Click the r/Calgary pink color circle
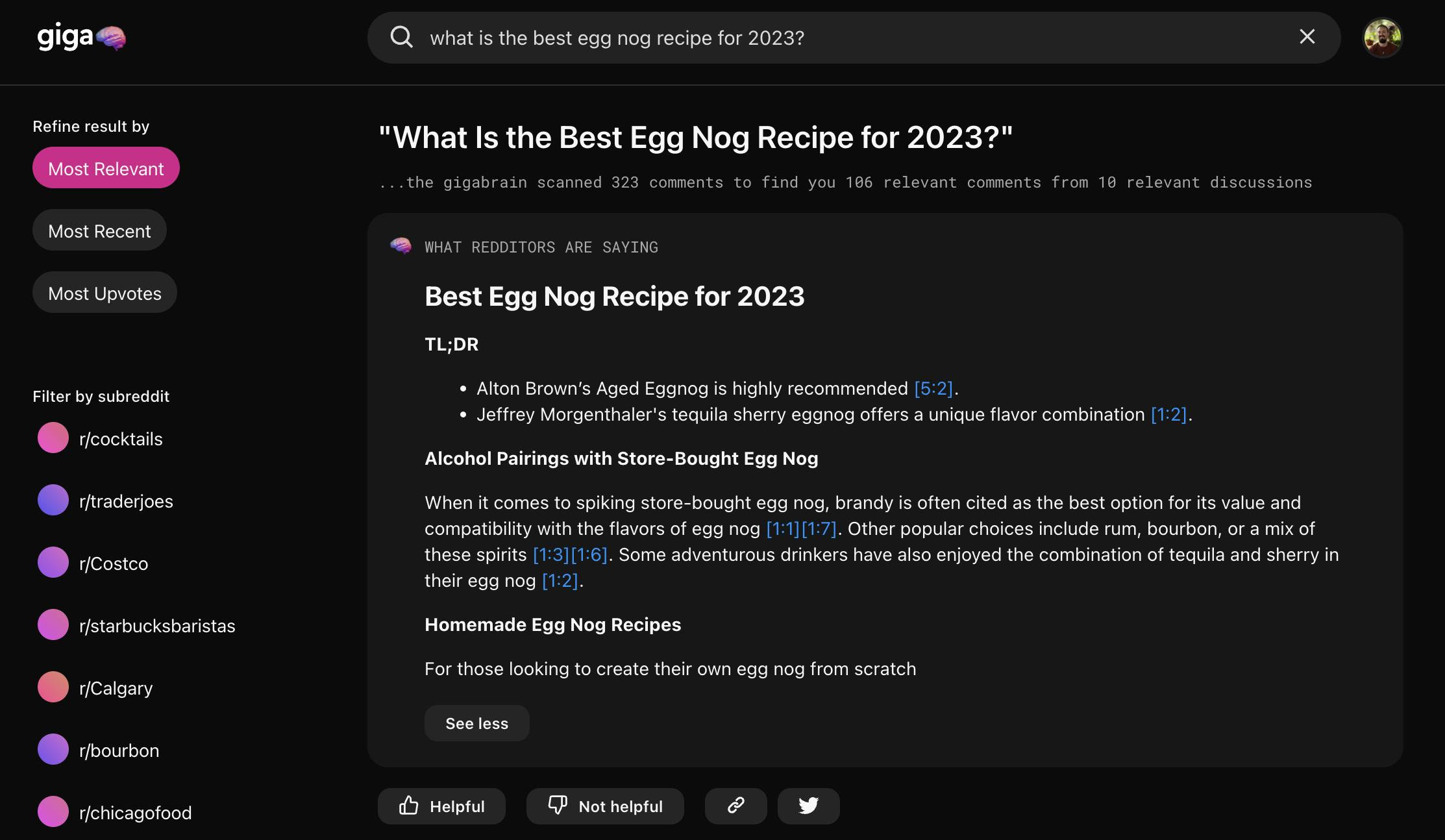Screen dimensions: 1445x840 coord(53,687)
